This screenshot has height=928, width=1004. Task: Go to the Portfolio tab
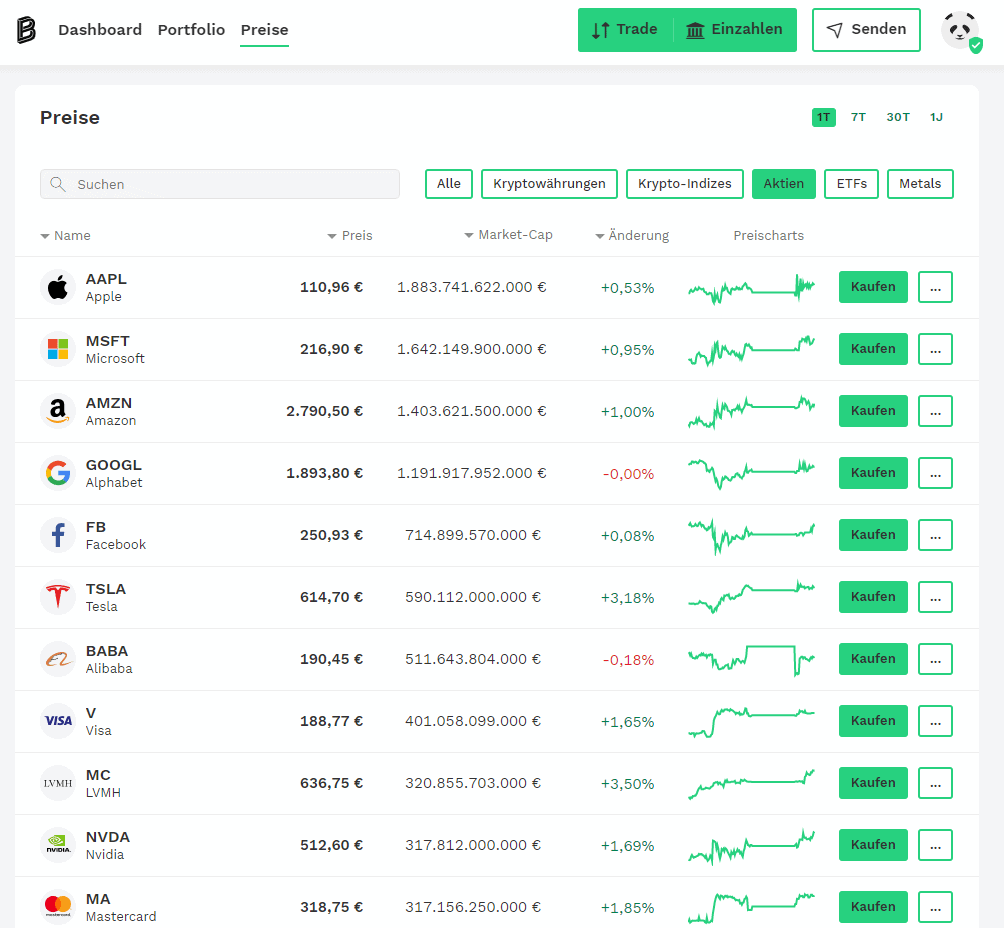click(x=191, y=30)
